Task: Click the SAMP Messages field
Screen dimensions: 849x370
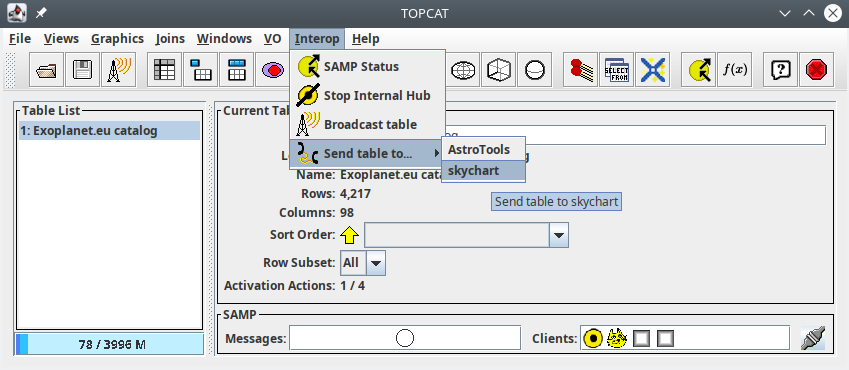Action: pos(404,339)
